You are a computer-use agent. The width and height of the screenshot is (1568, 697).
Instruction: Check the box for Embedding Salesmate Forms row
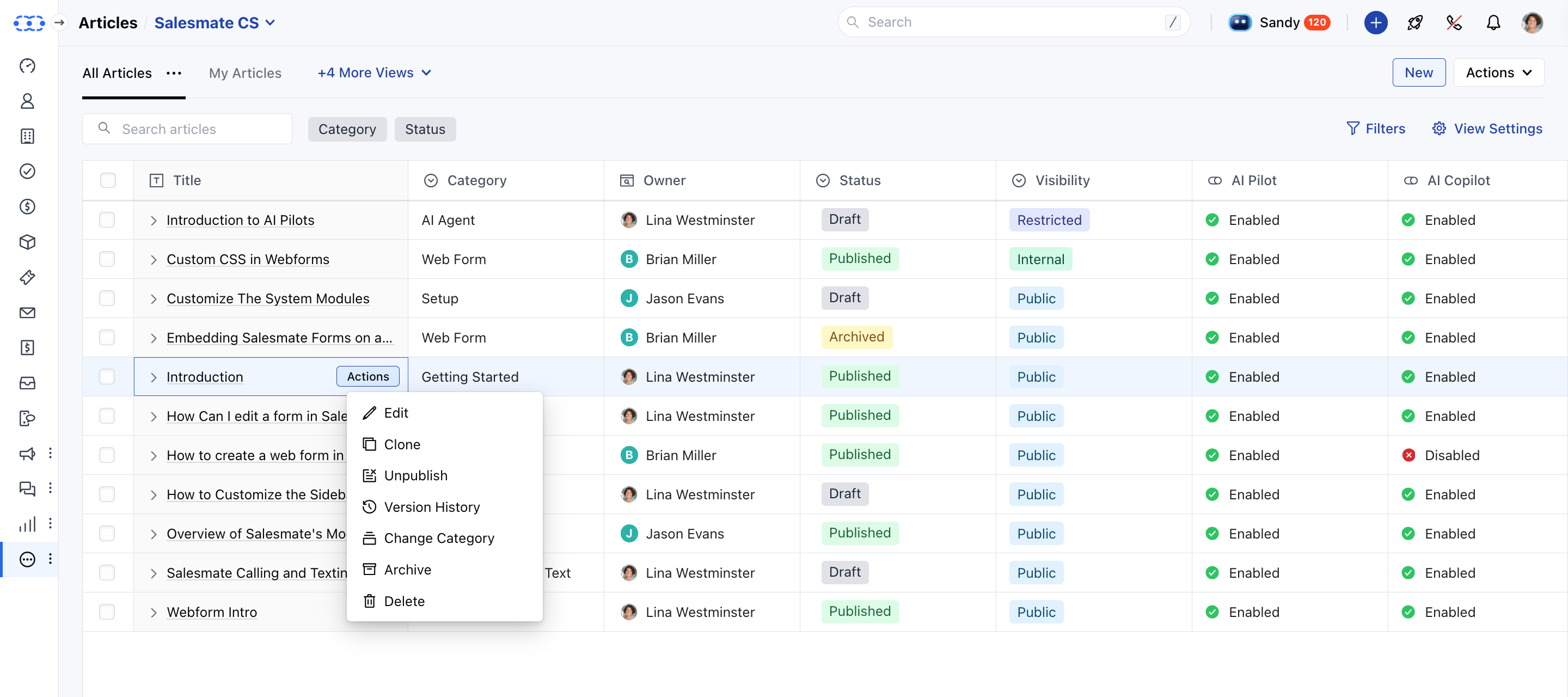pos(107,337)
